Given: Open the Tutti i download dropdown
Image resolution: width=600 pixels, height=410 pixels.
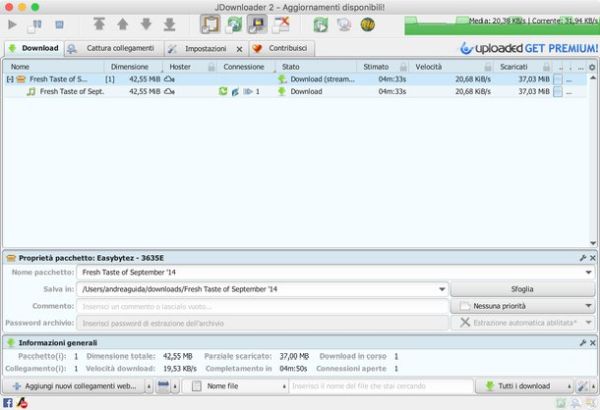Looking at the screenshot, I should 520,385.
